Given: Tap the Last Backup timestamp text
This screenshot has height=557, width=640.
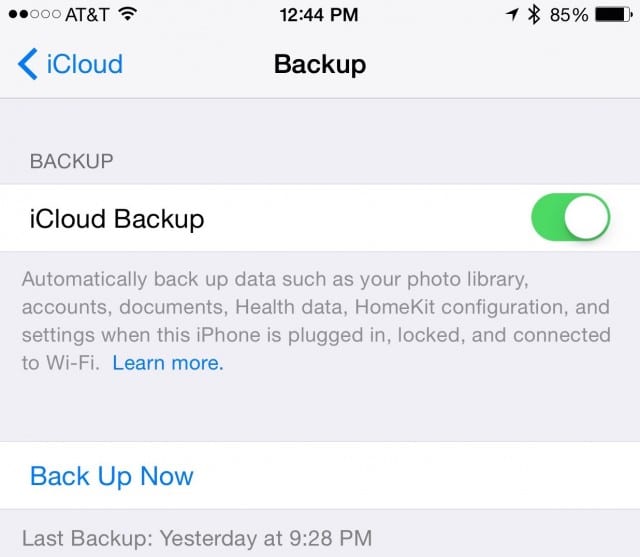Looking at the screenshot, I should [x=197, y=538].
